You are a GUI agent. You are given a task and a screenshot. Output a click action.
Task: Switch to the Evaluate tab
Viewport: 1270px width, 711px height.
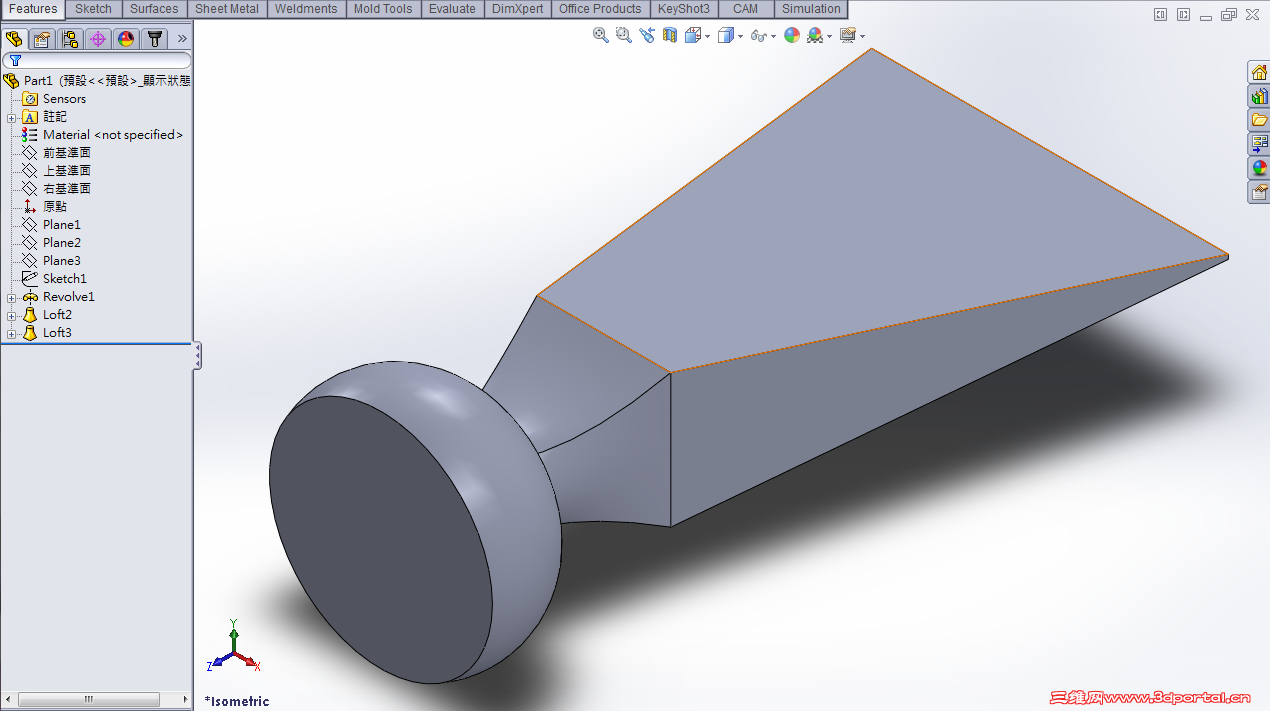(x=452, y=9)
